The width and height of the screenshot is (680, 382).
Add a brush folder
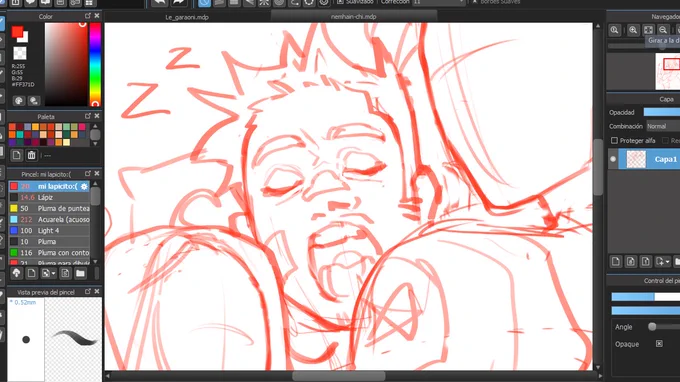point(80,273)
